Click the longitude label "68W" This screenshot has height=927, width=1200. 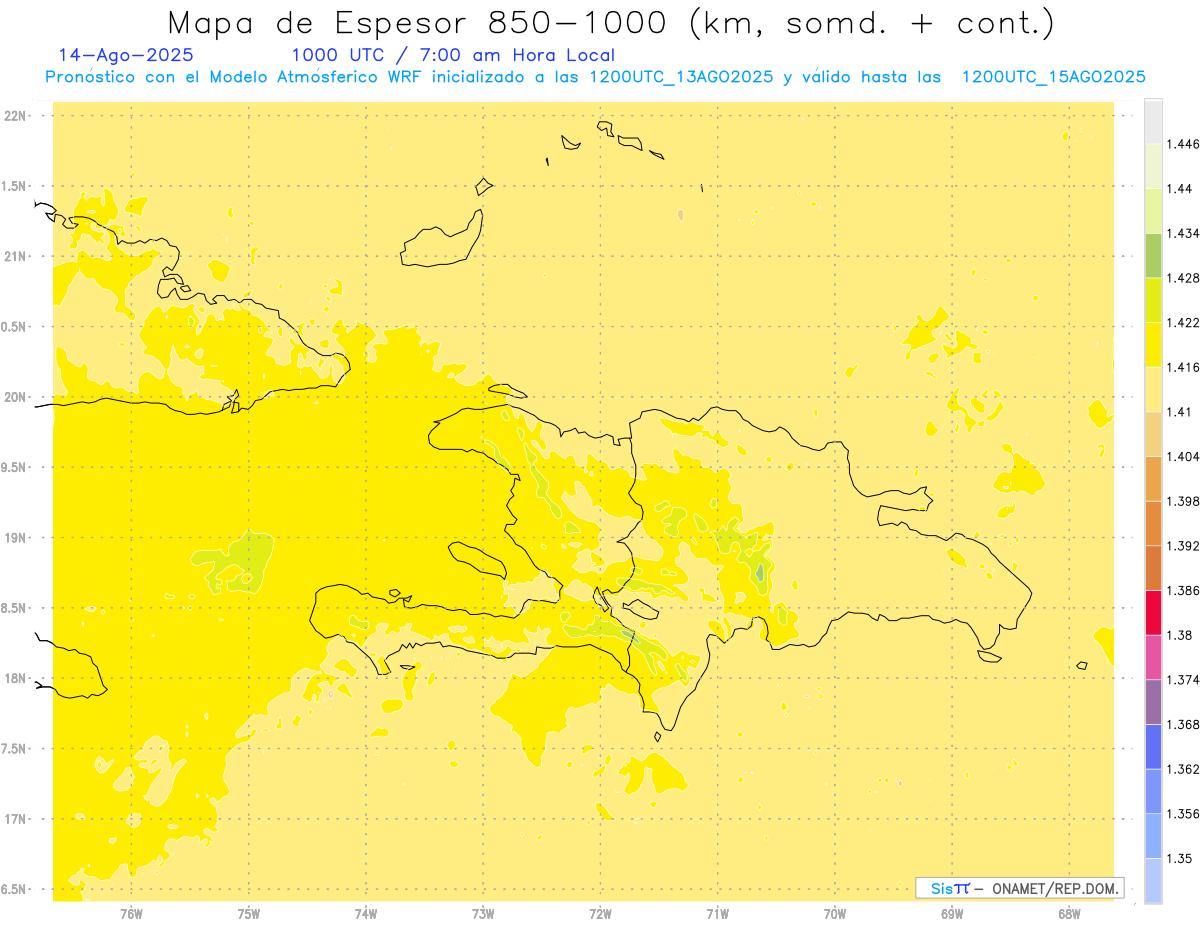(x=1069, y=914)
